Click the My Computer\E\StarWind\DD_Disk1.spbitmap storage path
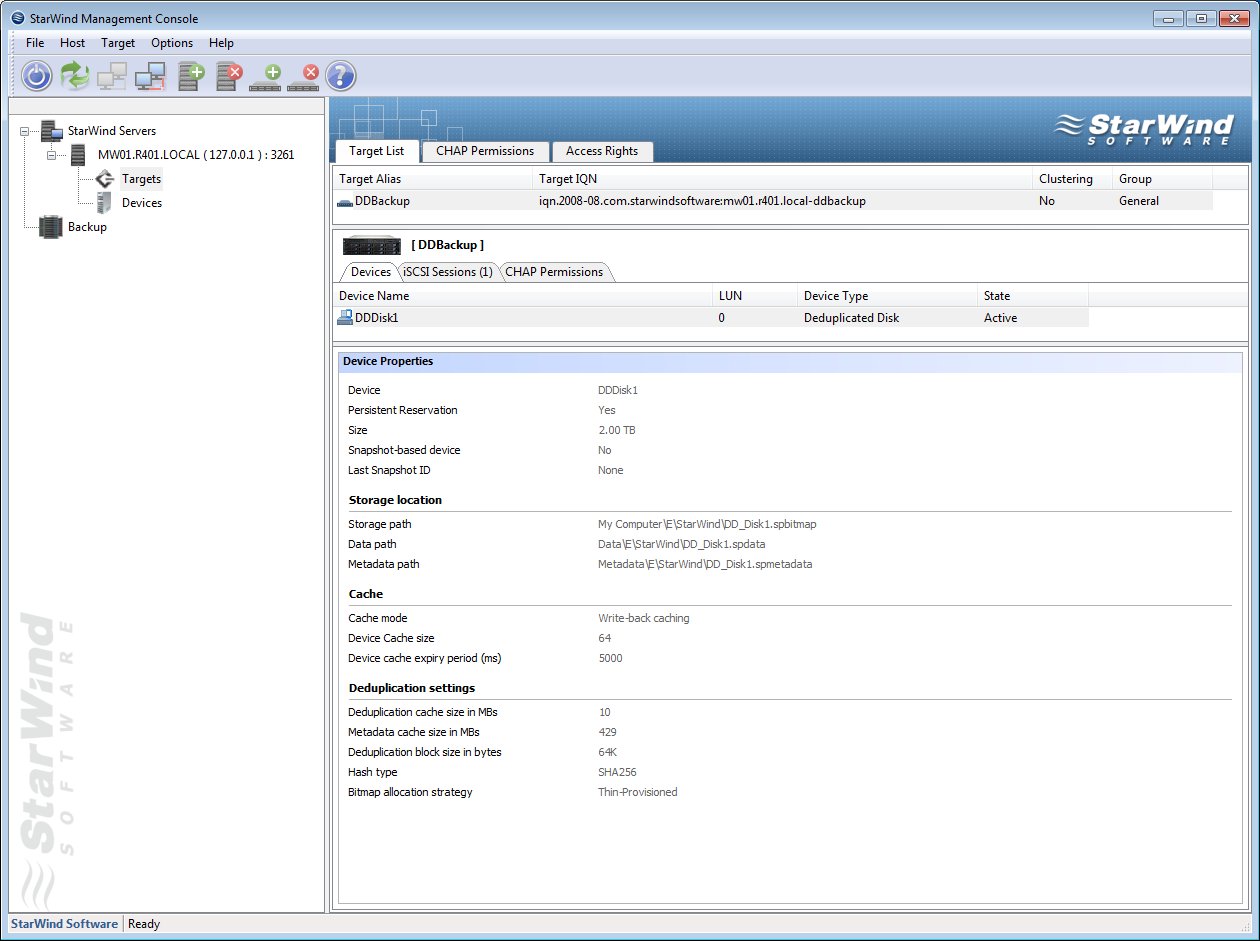The width and height of the screenshot is (1260, 941). (707, 524)
